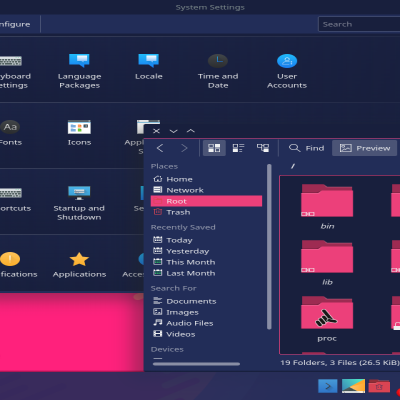Search for Documents in Places panel
The height and width of the screenshot is (400, 400).
click(x=206, y=301)
